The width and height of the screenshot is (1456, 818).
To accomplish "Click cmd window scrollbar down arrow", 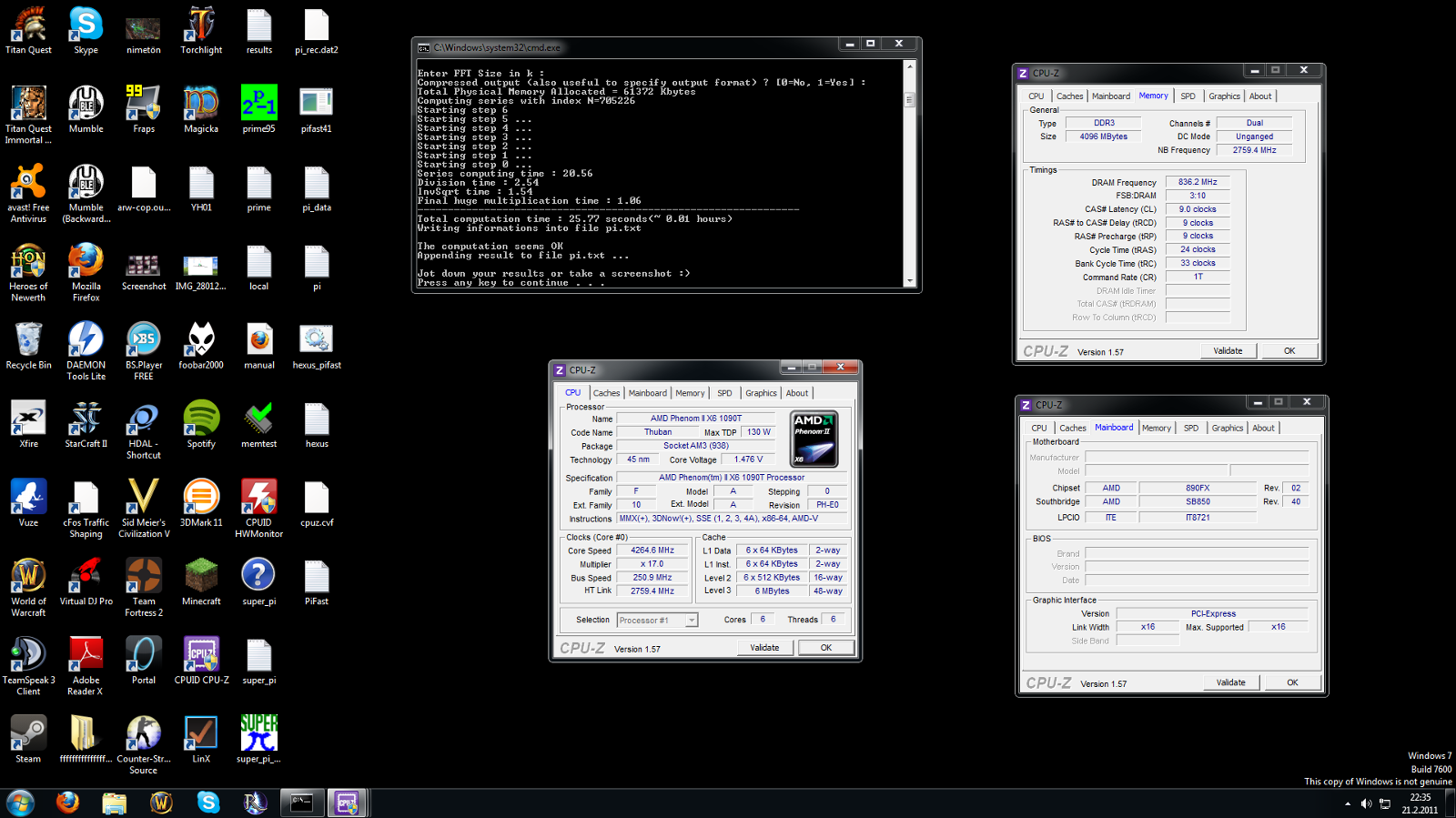I will [x=909, y=281].
